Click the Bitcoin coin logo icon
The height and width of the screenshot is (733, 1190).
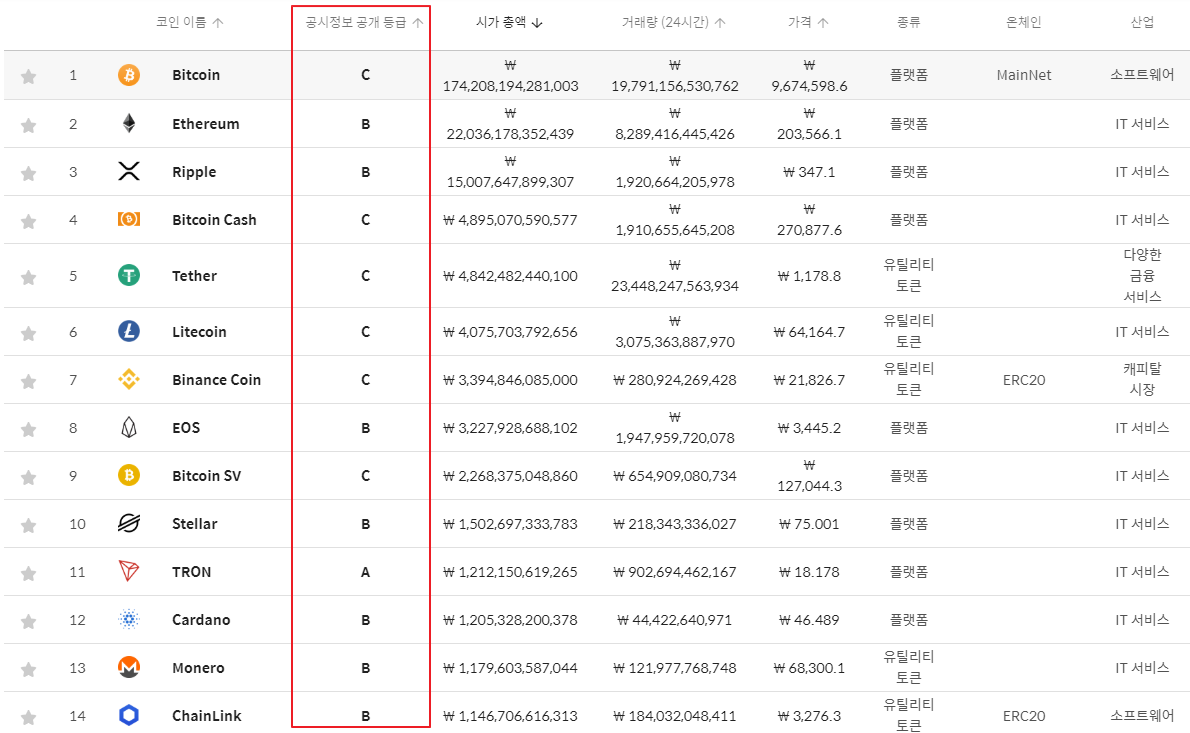[129, 75]
